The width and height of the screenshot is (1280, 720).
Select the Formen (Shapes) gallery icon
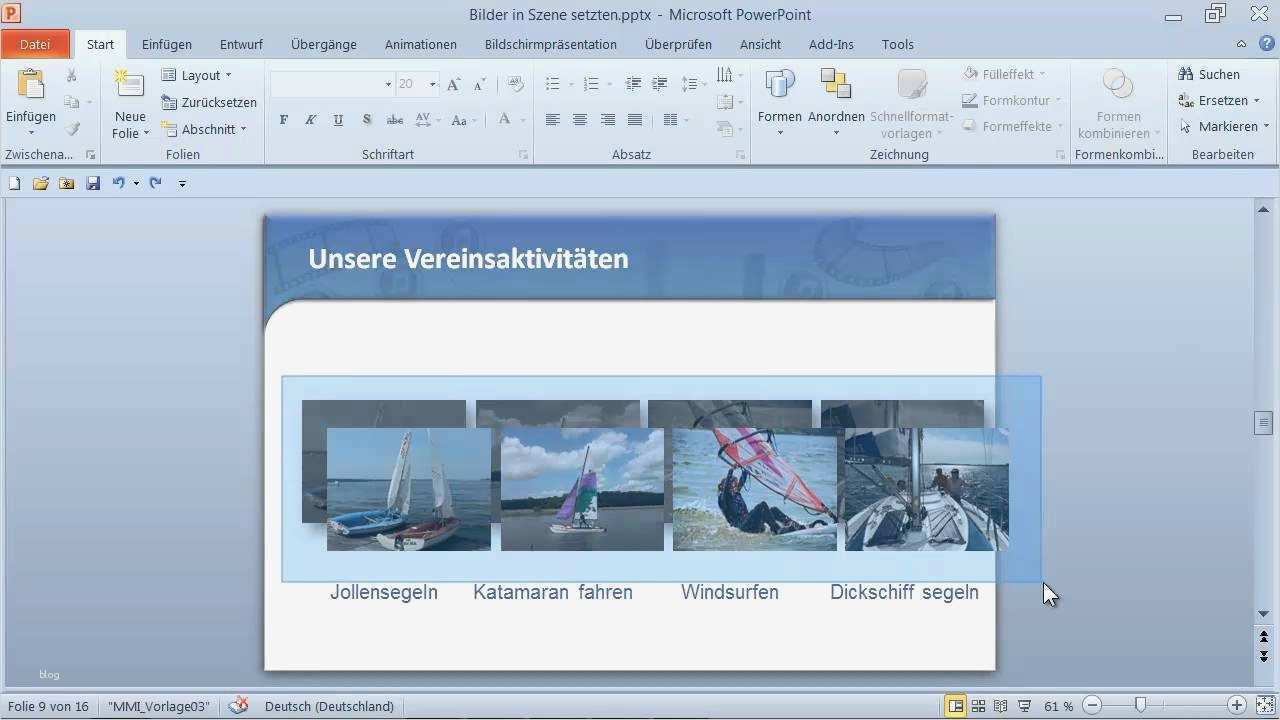pyautogui.click(x=779, y=83)
